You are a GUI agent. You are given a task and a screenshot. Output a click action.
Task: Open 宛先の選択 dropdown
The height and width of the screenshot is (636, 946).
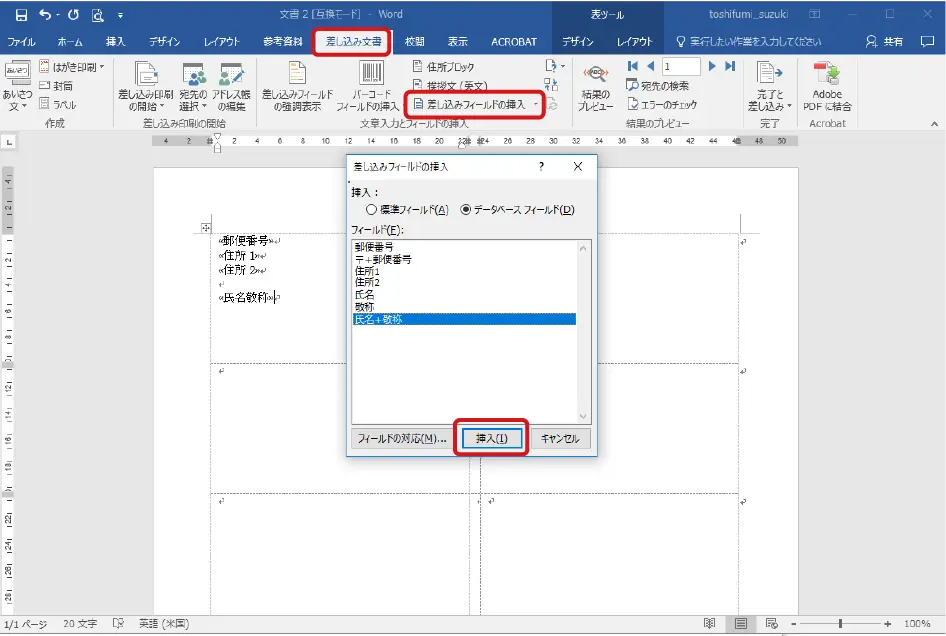[x=193, y=87]
